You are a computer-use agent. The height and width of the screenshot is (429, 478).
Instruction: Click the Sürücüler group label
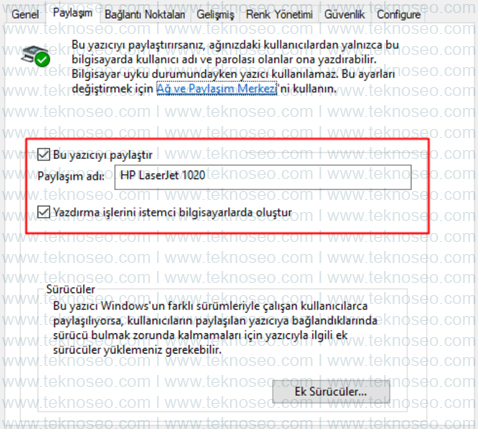(x=71, y=289)
